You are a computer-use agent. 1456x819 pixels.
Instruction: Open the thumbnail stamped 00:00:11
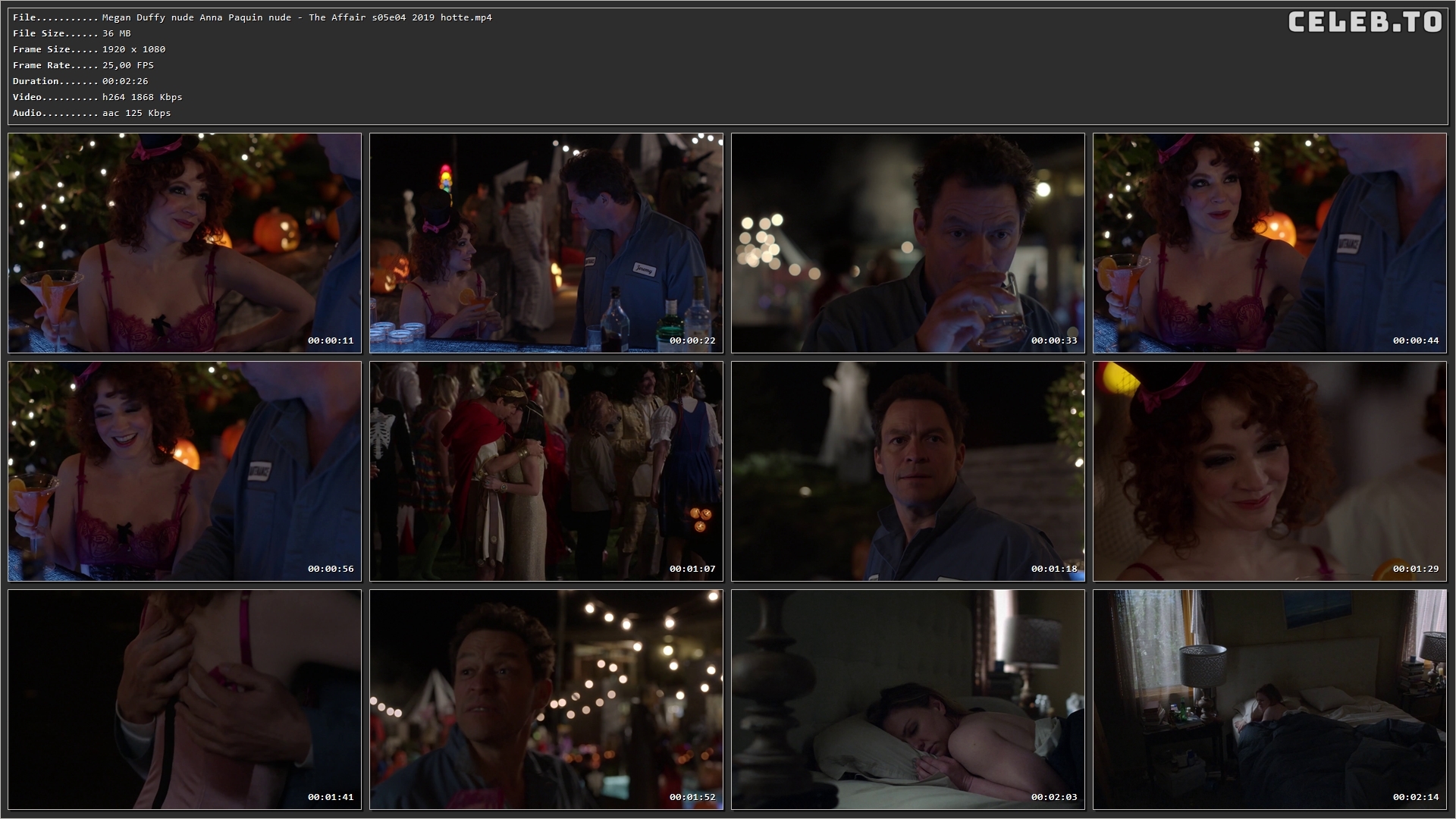pyautogui.click(x=184, y=243)
